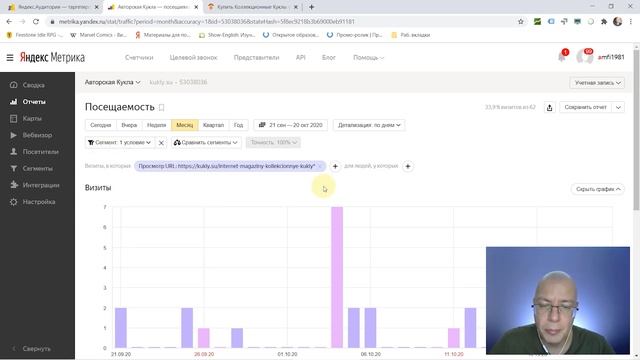This screenshot has height=360, width=640.
Task: Bookmark page with star icon
Action: click(x=521, y=22)
